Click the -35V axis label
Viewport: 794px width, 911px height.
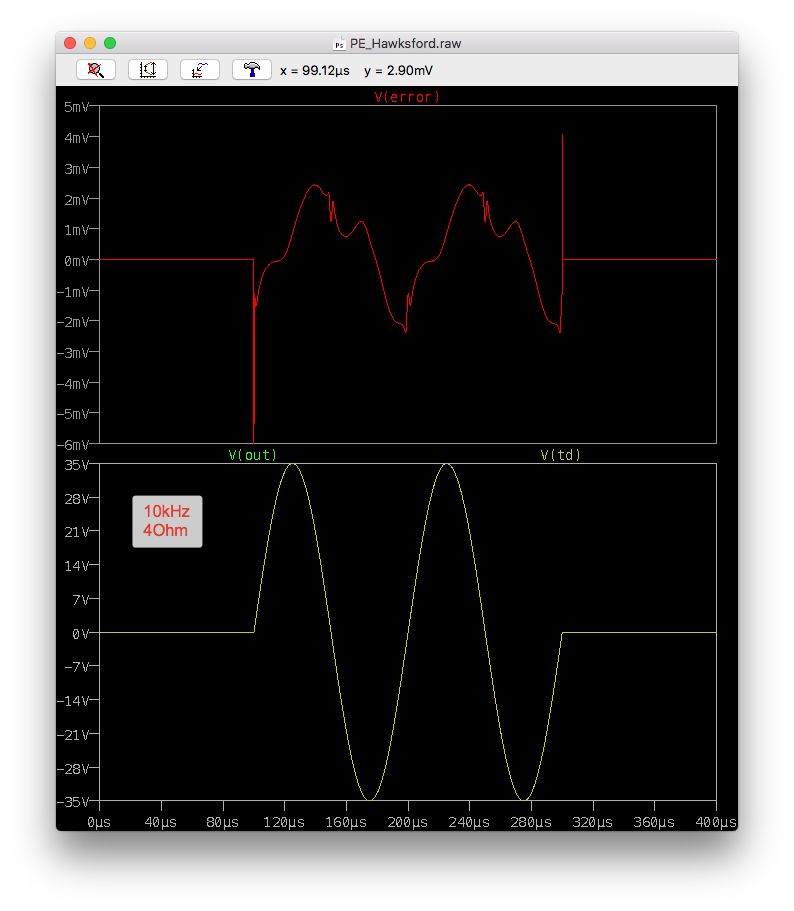pos(73,802)
